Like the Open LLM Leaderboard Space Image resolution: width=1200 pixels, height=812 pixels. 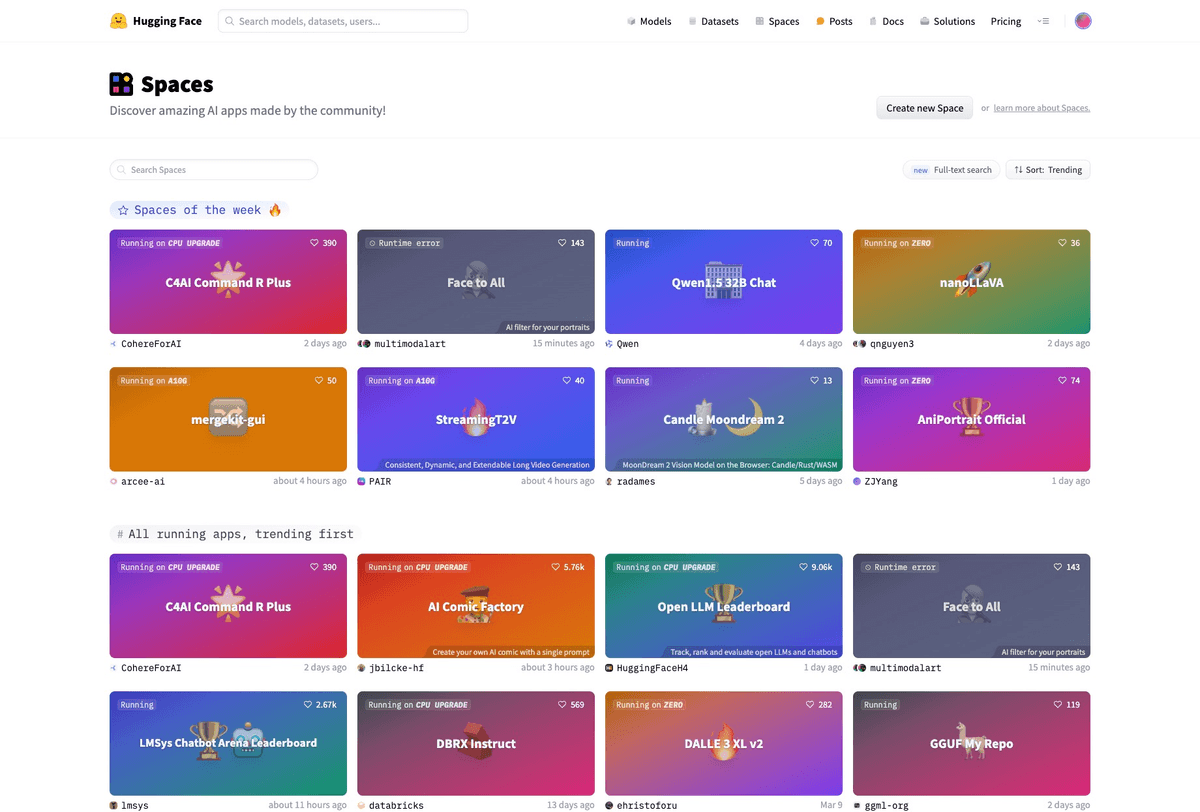(x=803, y=567)
